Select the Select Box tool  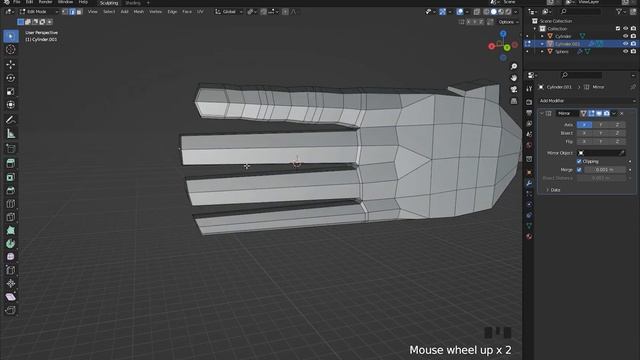tap(11, 36)
